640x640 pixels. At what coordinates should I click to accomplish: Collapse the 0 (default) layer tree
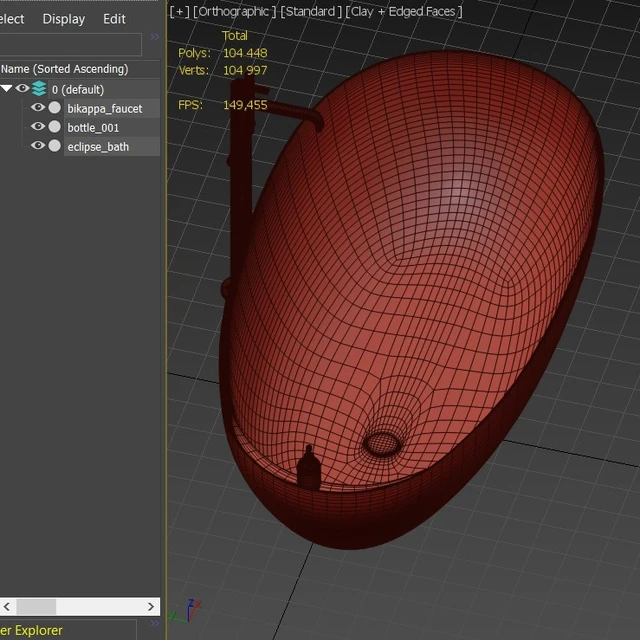[x=6, y=88]
